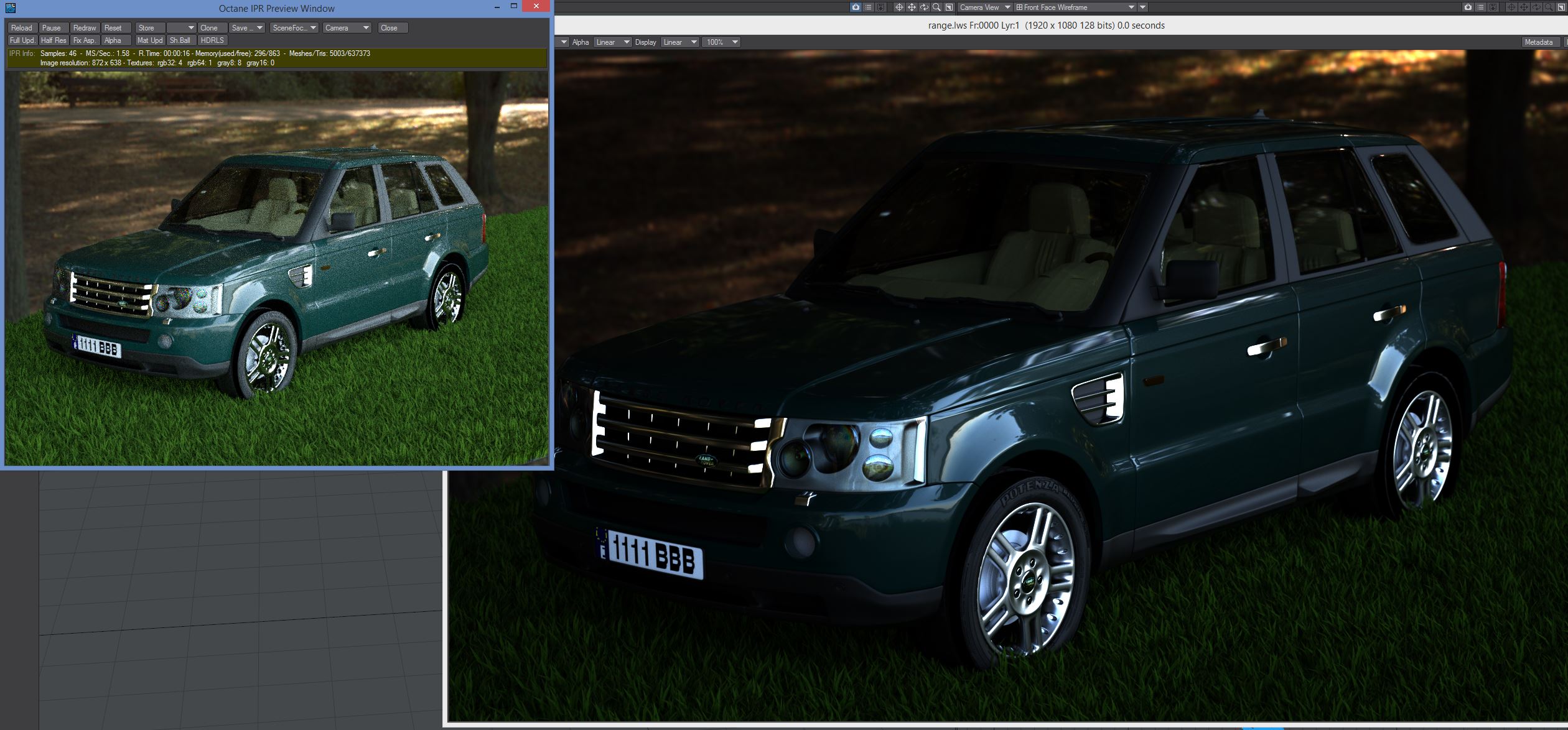Toggle the Half Res option
1568x730 pixels.
(54, 40)
